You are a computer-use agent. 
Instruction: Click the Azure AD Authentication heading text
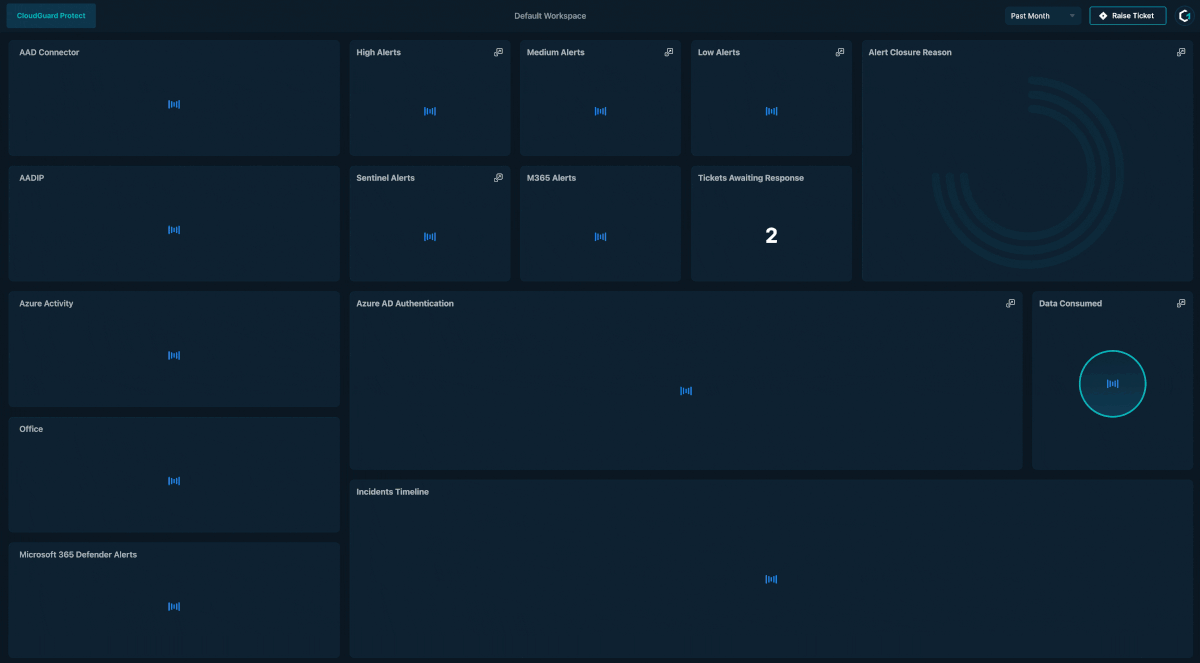click(405, 303)
